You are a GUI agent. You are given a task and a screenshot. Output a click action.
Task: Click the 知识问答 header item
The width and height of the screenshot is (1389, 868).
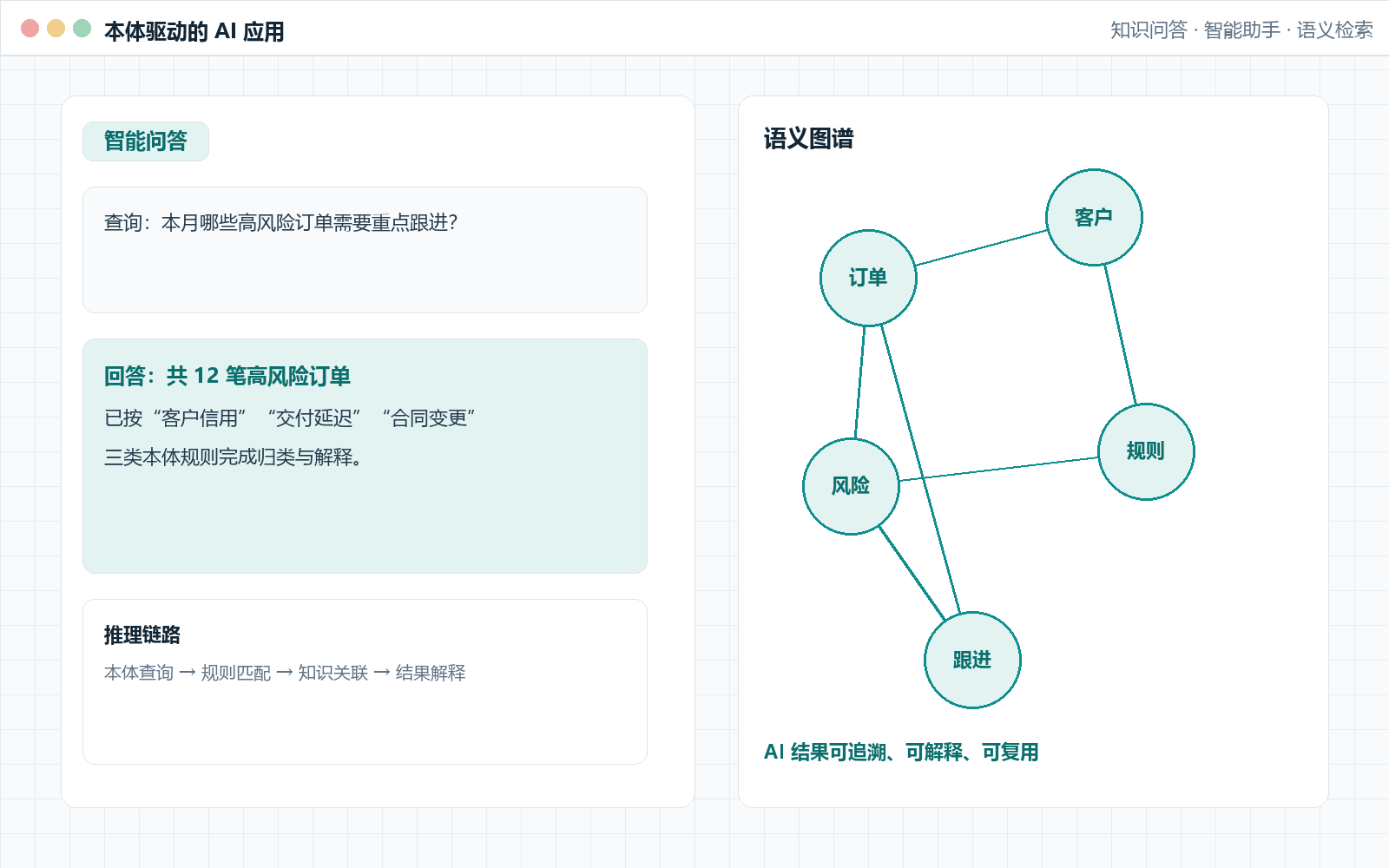[1149, 30]
